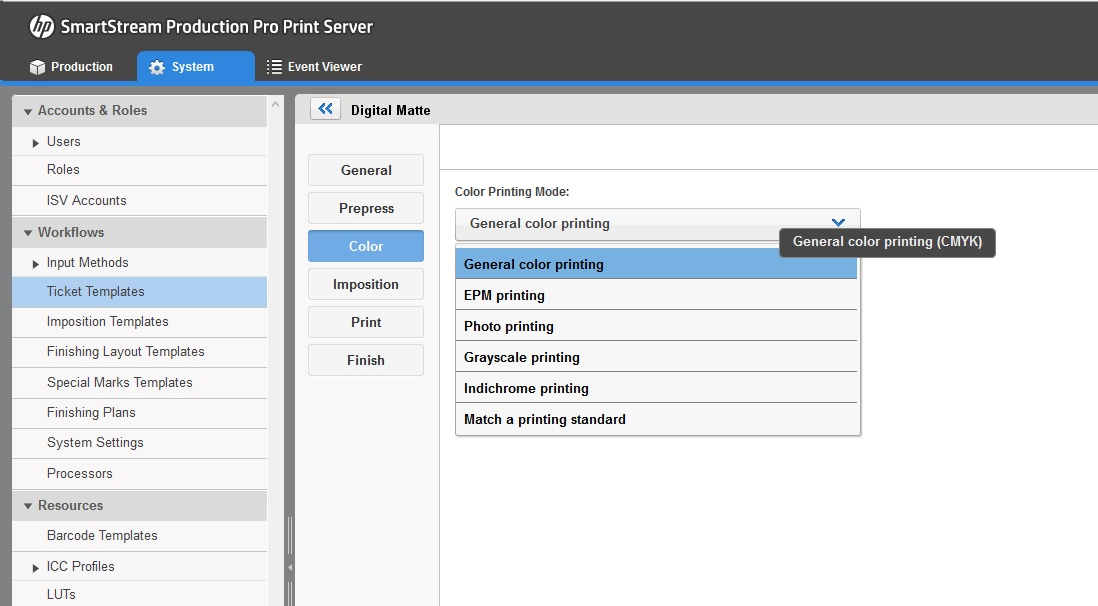Open the Color Printing Mode dropdown chevron

[x=838, y=223]
